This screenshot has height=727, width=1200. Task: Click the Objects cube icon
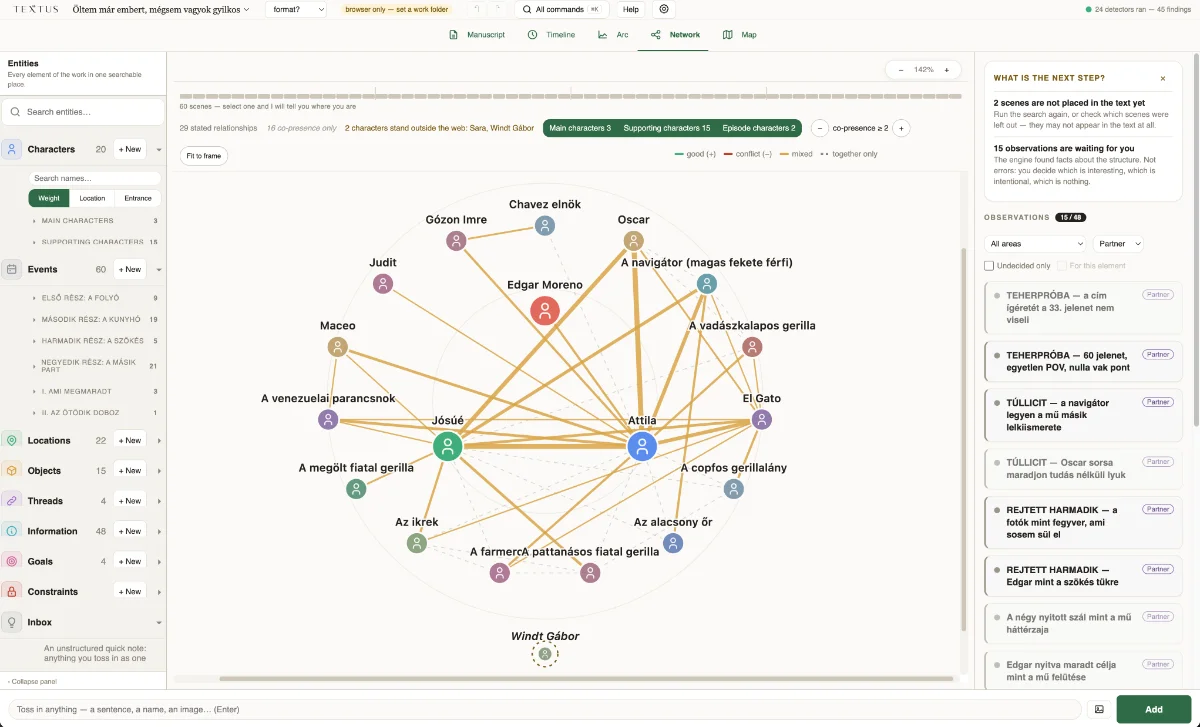[11, 470]
